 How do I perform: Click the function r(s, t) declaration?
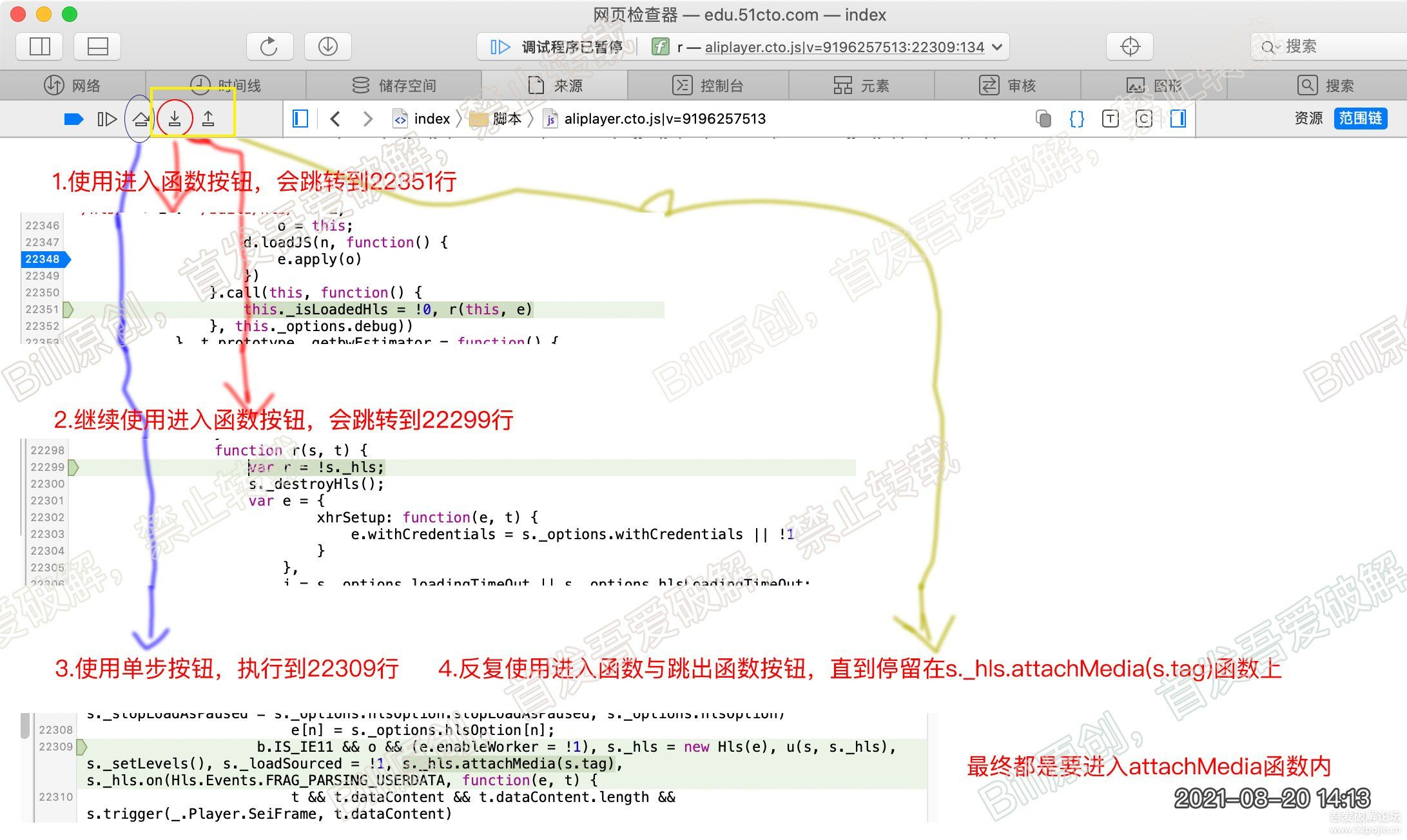pyautogui.click(x=291, y=450)
